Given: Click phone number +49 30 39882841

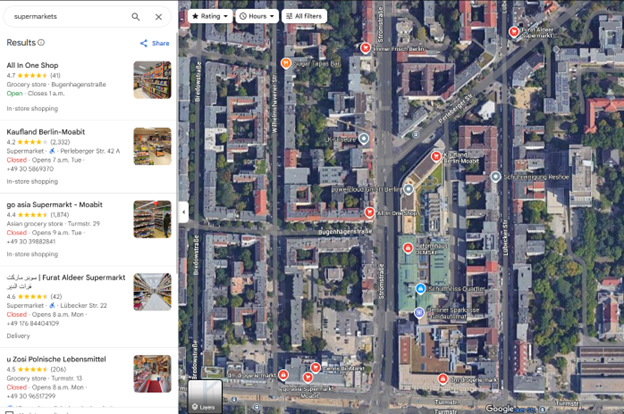Looking at the screenshot, I should [31, 242].
